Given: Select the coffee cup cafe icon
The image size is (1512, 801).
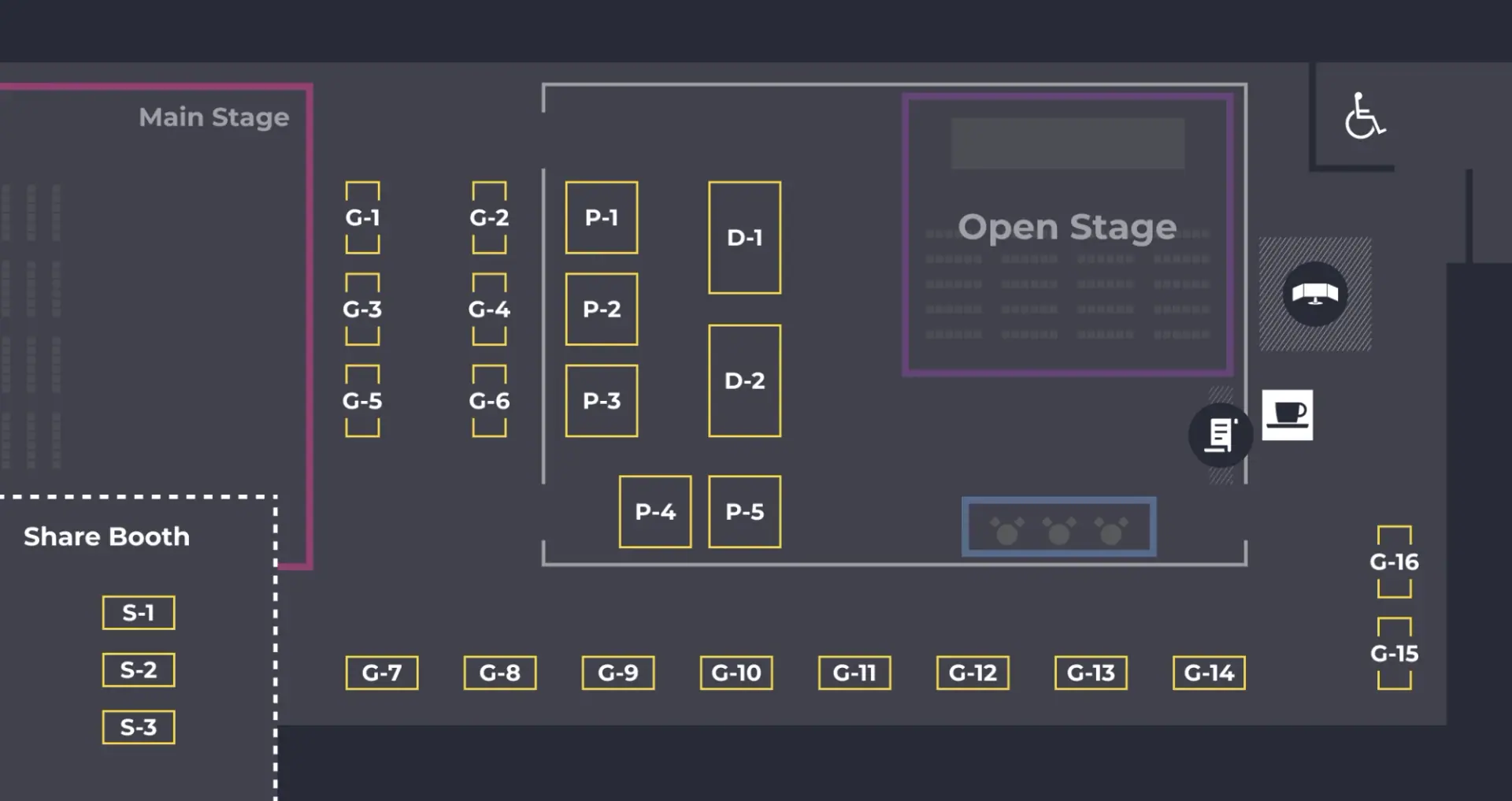Looking at the screenshot, I should (x=1288, y=415).
